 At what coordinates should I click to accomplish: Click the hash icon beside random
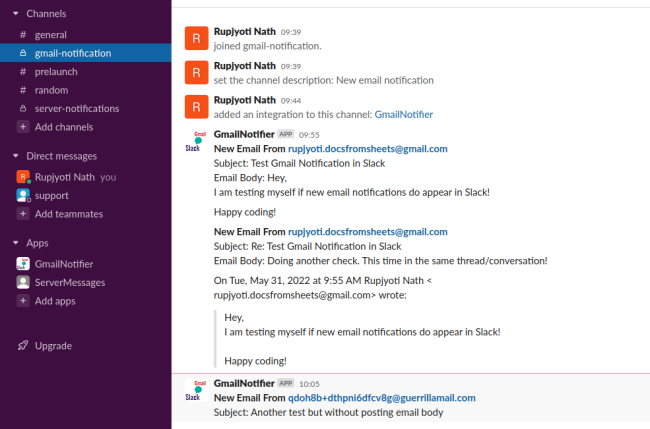click(23, 90)
